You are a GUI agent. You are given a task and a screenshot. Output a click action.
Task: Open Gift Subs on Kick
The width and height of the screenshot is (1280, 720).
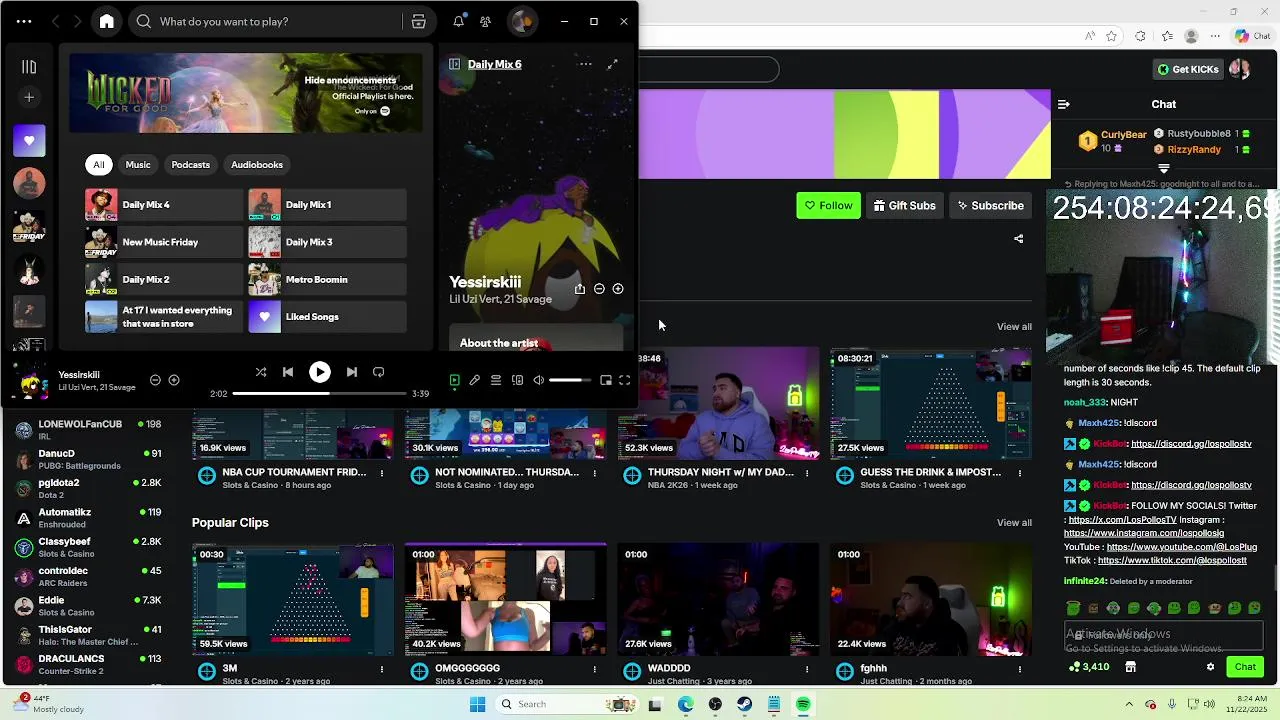pyautogui.click(x=904, y=205)
